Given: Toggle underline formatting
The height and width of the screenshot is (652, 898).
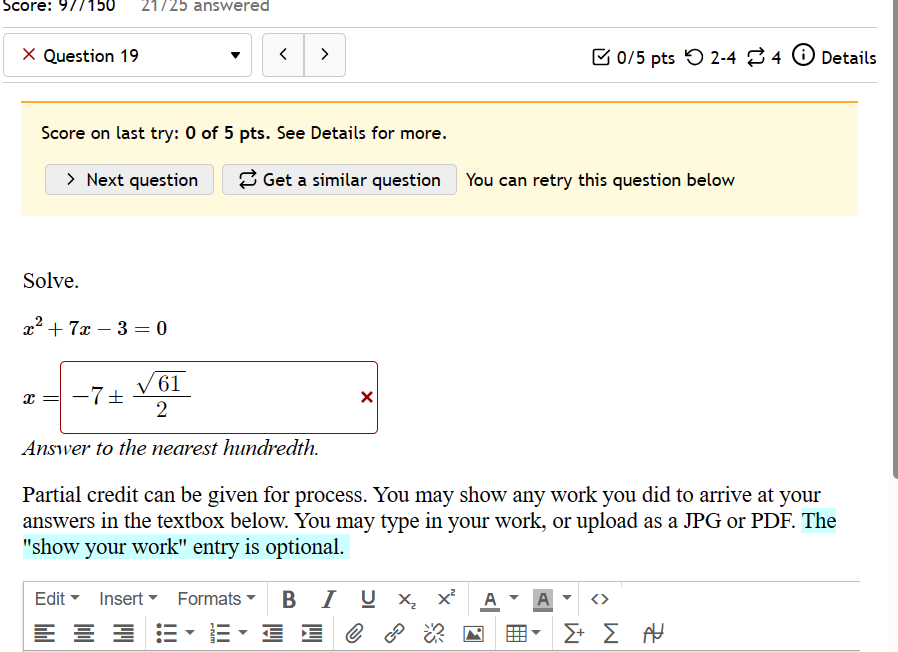Looking at the screenshot, I should 367,598.
